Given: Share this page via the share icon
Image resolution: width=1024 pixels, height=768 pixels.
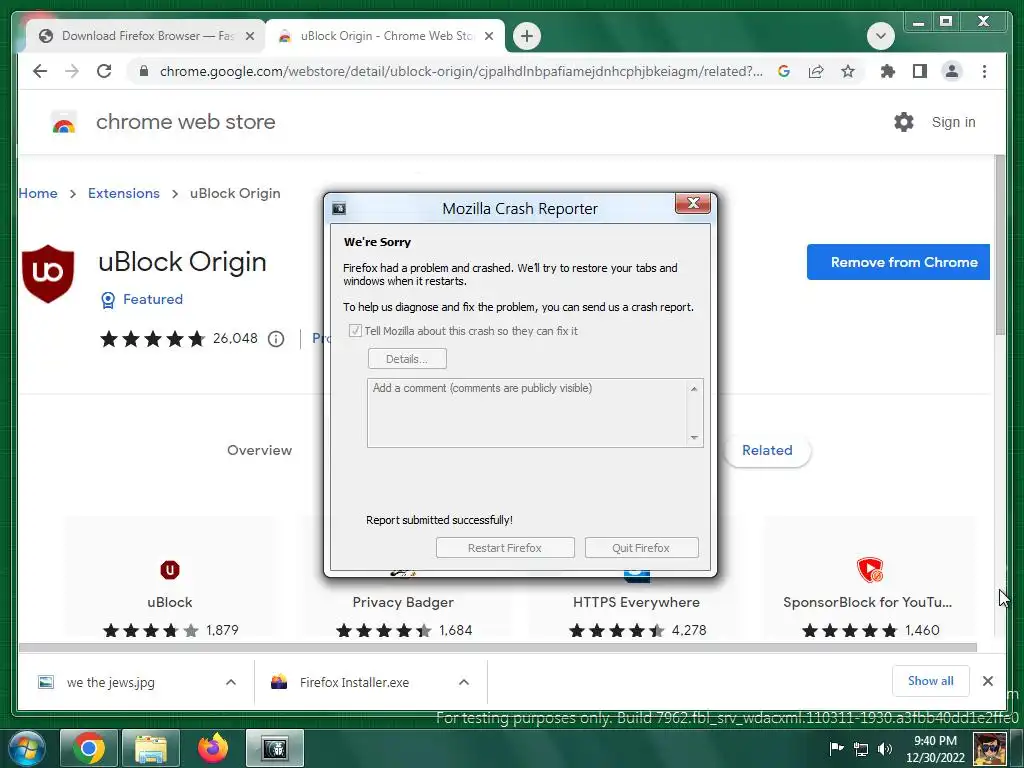Looking at the screenshot, I should click(x=816, y=71).
